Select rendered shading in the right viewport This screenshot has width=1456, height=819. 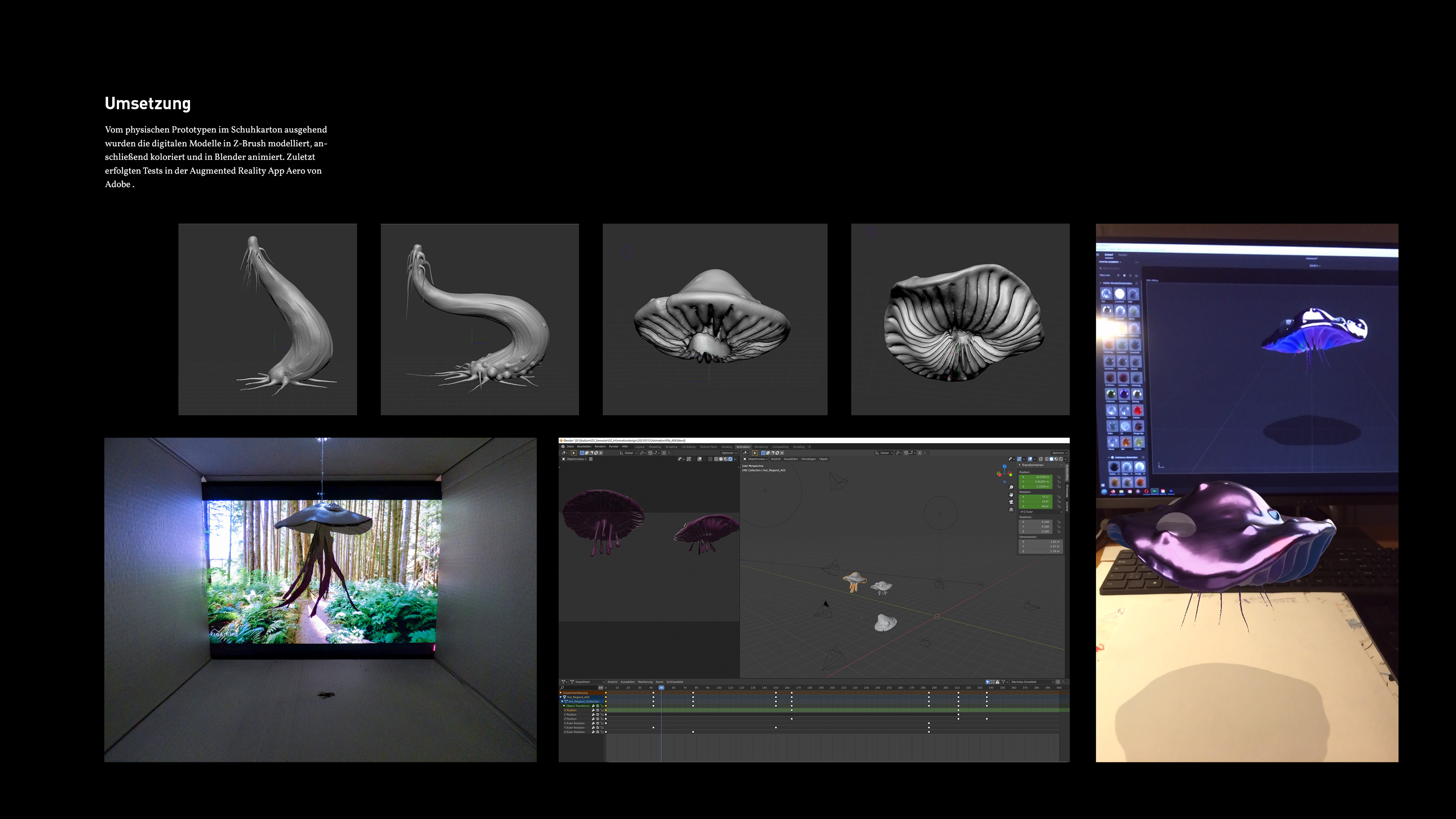pyautogui.click(x=1061, y=459)
